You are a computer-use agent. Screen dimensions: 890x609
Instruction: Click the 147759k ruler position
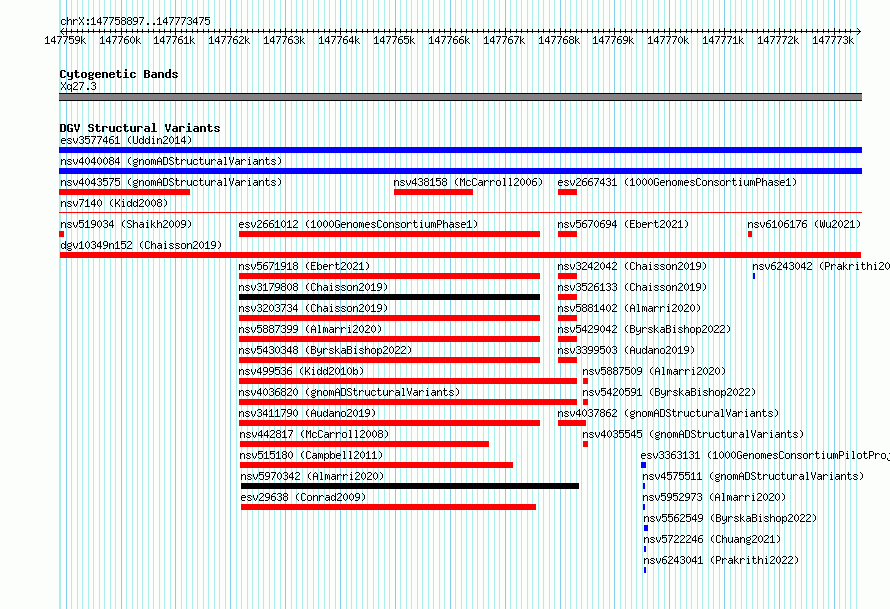pyautogui.click(x=65, y=40)
